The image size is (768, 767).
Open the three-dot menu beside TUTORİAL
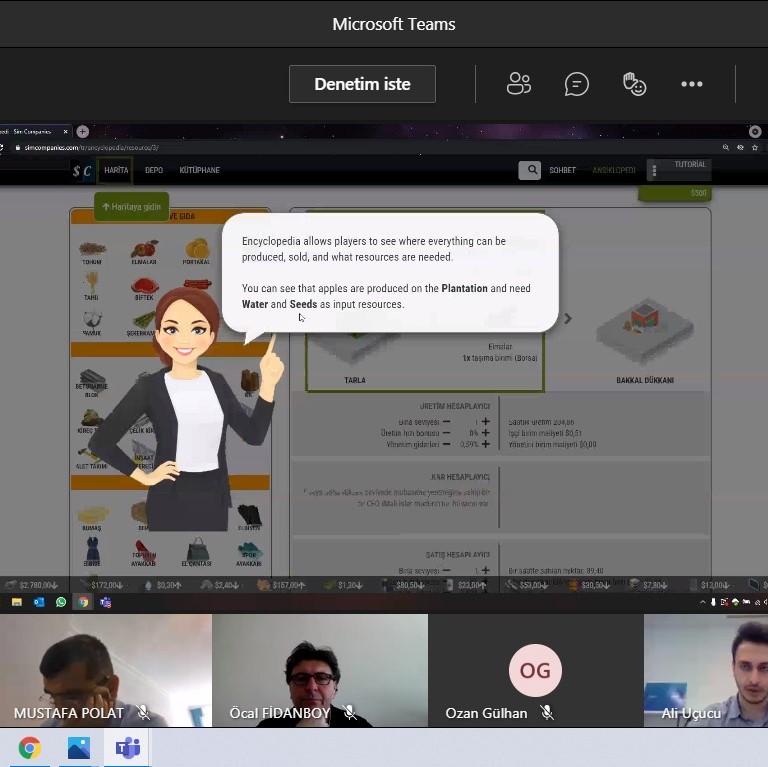[654, 170]
